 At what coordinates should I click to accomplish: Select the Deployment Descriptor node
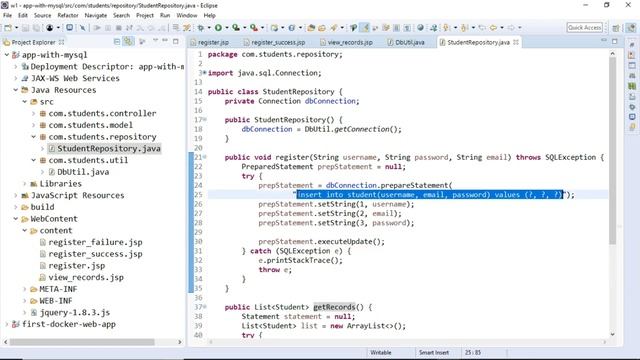tap(107, 67)
